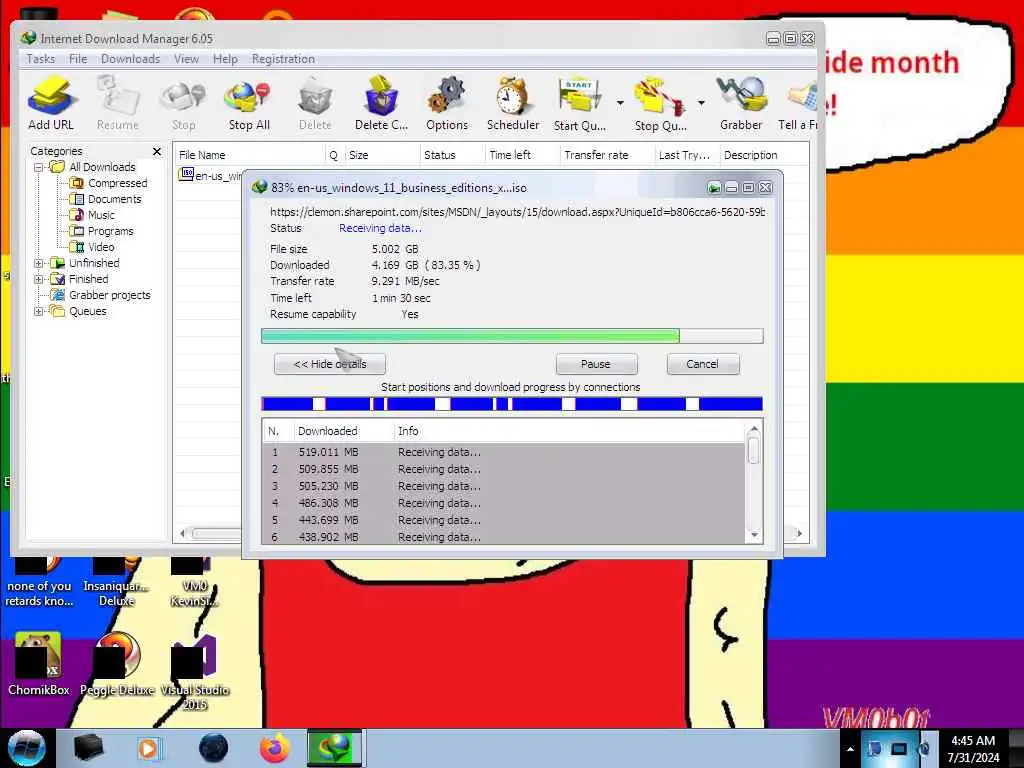Open the Visual Studio 2015 desktop shortcut
The width and height of the screenshot is (1024, 768).
(195, 672)
